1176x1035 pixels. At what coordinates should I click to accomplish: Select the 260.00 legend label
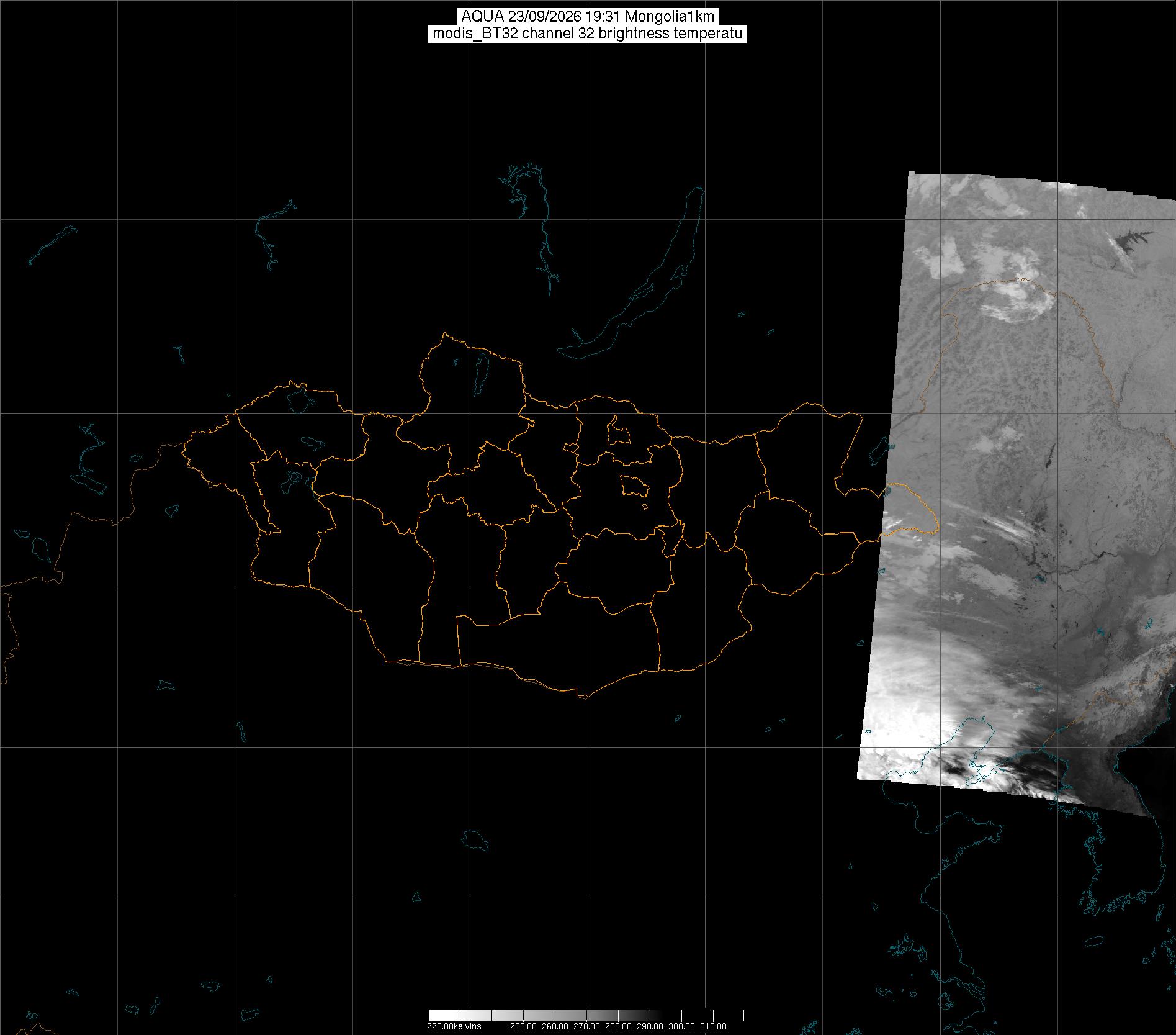(x=554, y=1026)
